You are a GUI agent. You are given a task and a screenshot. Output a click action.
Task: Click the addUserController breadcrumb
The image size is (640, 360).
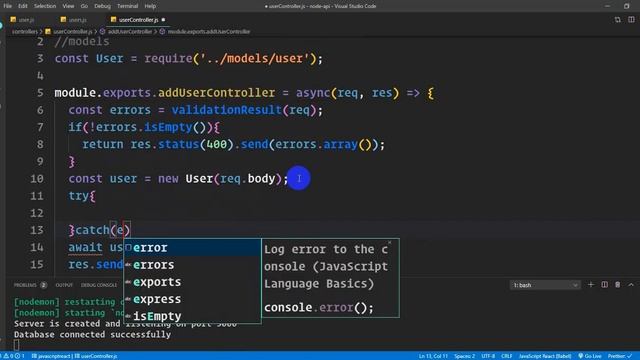click(x=130, y=31)
